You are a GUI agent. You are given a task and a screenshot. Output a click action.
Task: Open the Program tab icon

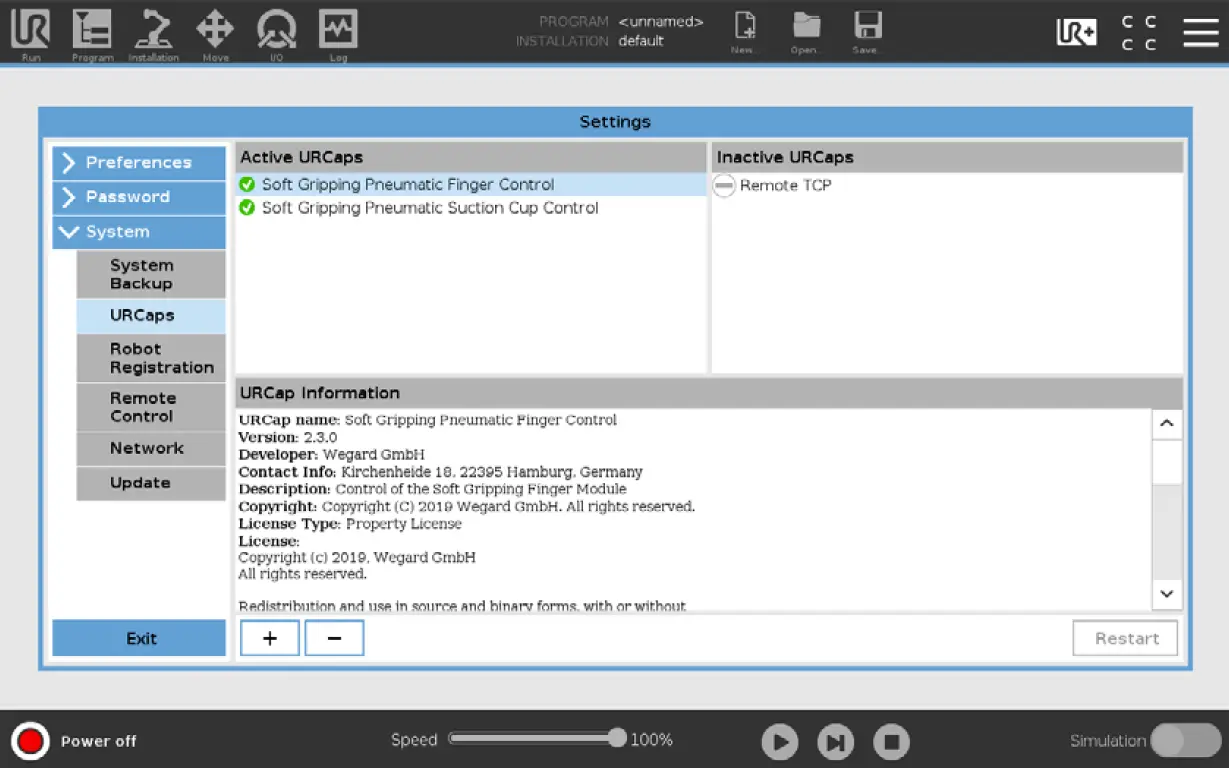click(92, 33)
